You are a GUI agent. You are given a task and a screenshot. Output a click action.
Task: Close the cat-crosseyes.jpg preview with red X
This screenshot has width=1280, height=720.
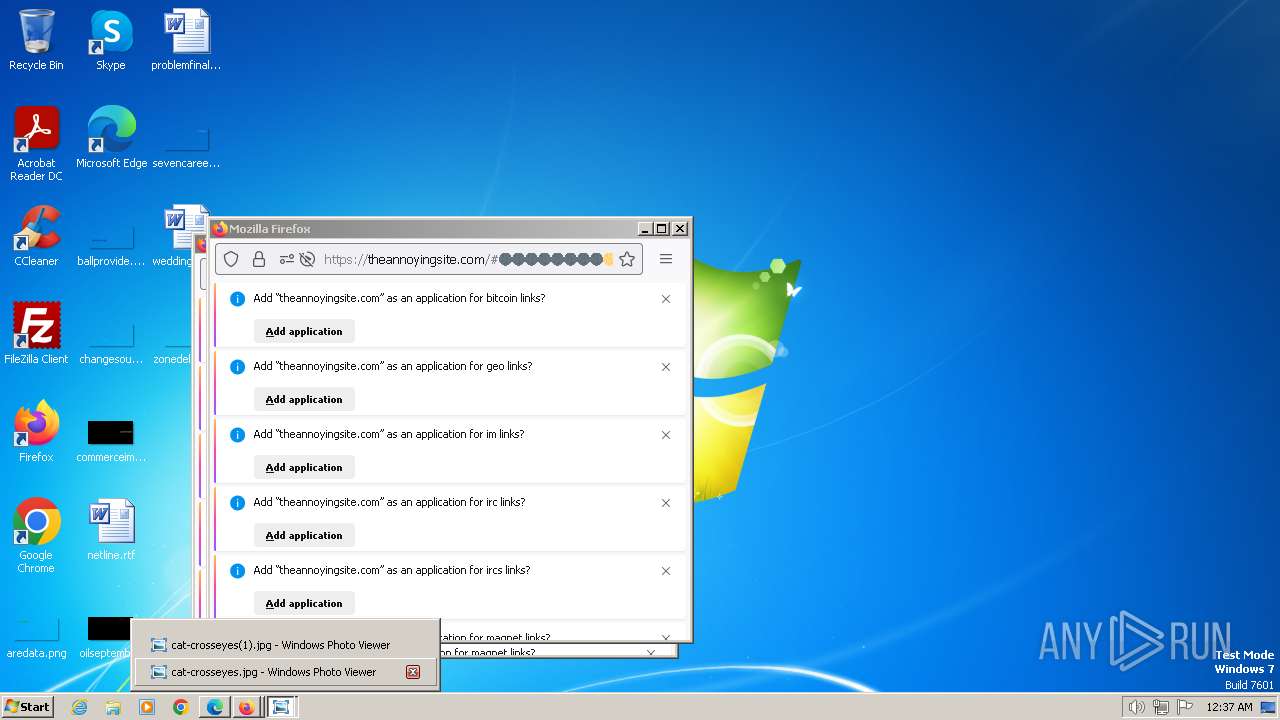[x=412, y=672]
